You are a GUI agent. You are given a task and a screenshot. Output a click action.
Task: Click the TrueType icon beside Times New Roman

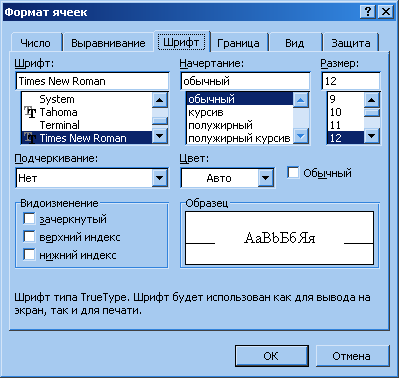tap(30, 138)
